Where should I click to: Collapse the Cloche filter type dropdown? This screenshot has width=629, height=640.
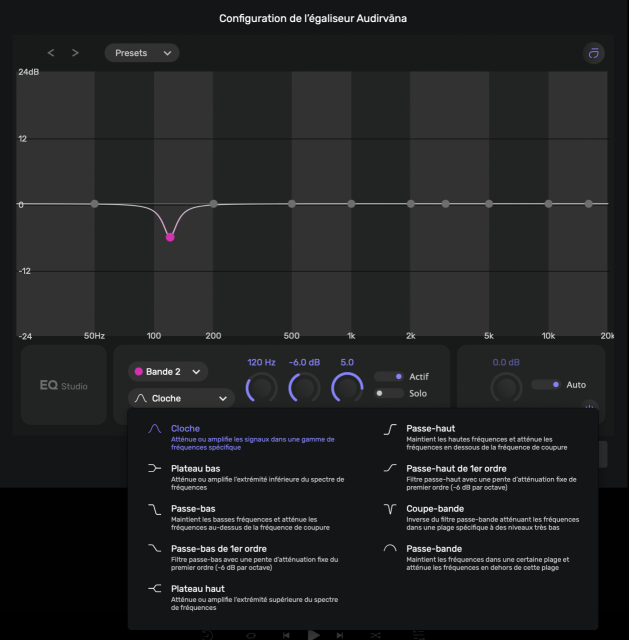coord(181,398)
